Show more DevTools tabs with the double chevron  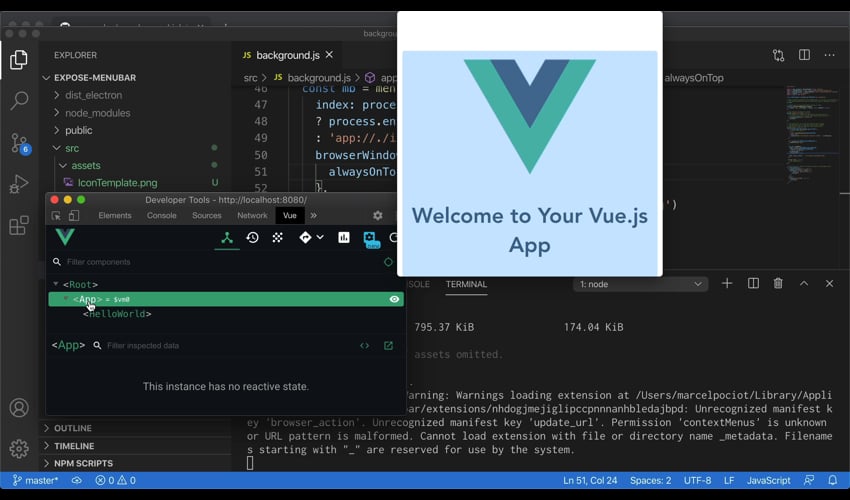[x=313, y=216]
